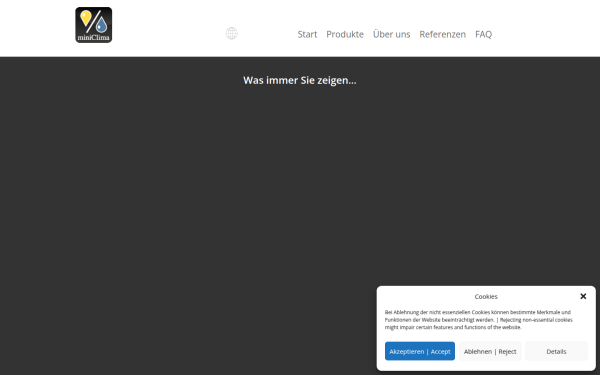Open the globe language selector
Viewport: 600px width, 375px height.
[232, 33]
